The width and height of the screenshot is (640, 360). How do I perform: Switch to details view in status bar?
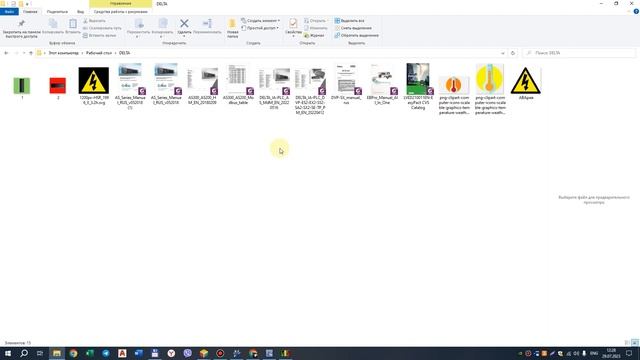click(x=627, y=343)
